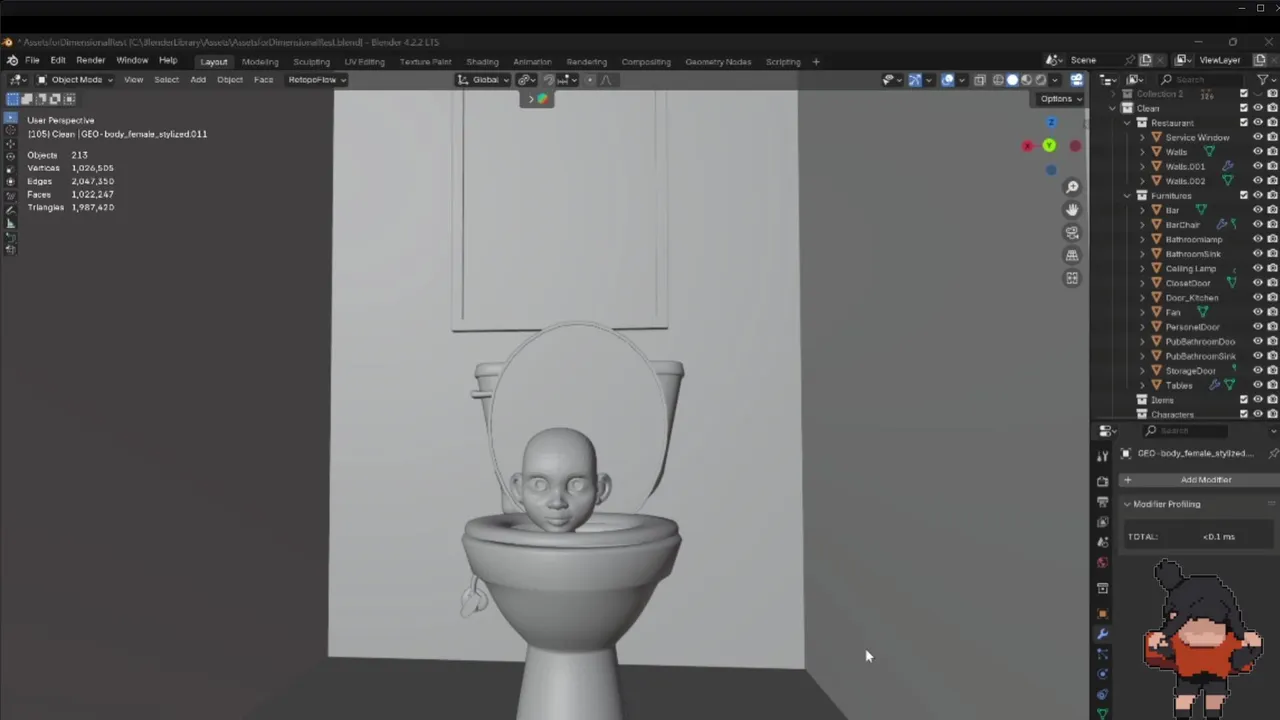1280x720 pixels.
Task: Click the hand pan-view gizmo
Action: coord(1072,210)
